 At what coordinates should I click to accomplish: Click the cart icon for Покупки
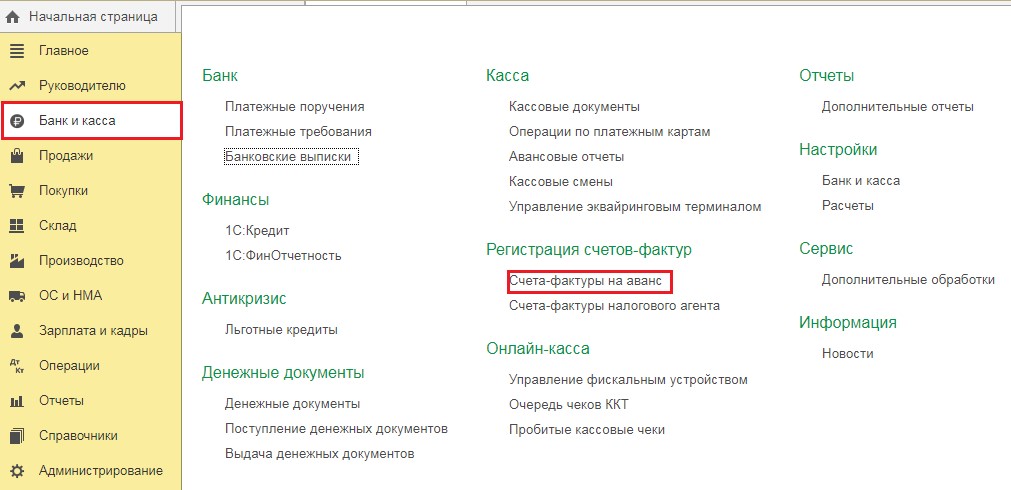tap(17, 191)
